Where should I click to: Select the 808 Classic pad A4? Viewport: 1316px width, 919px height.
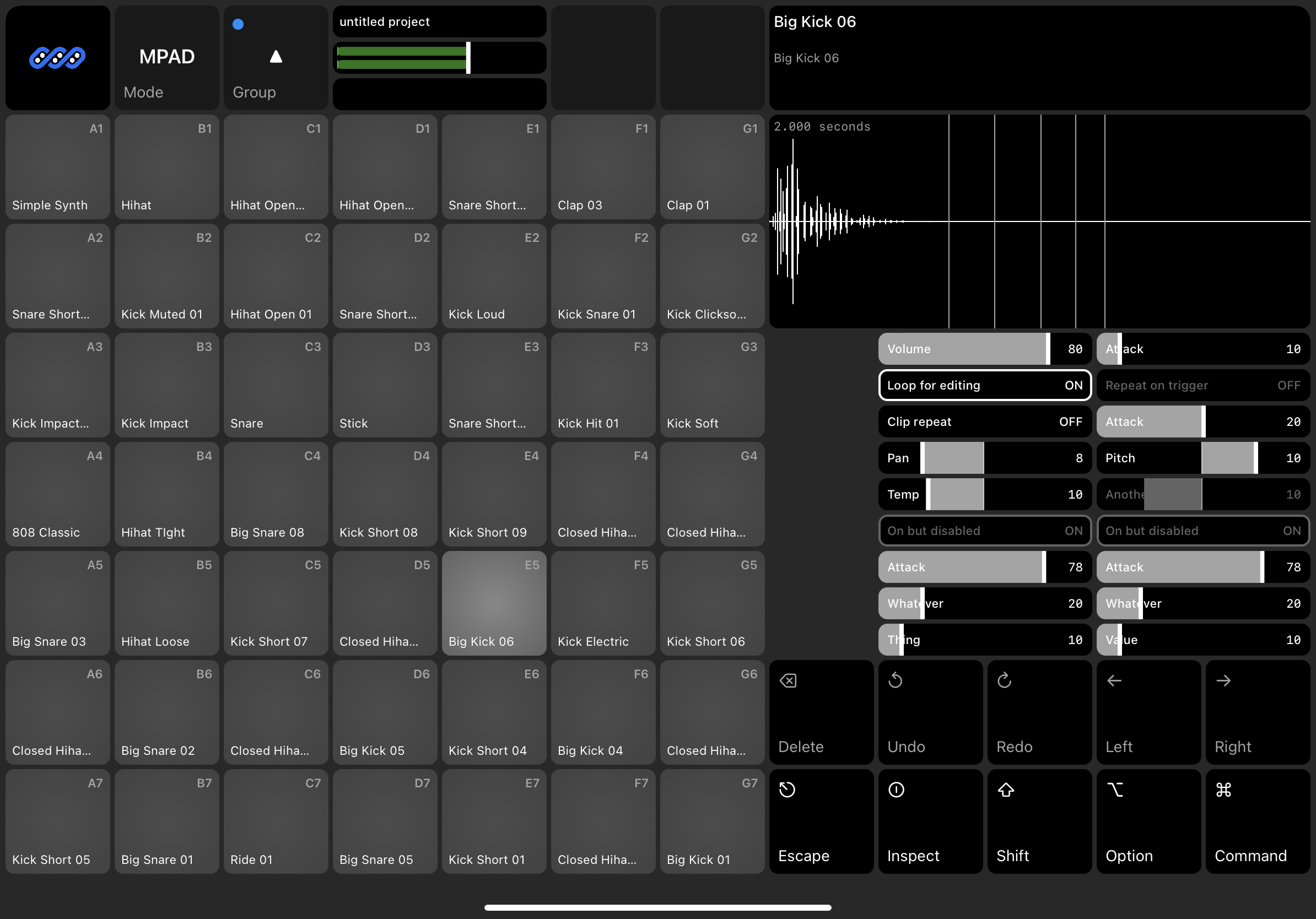click(57, 494)
